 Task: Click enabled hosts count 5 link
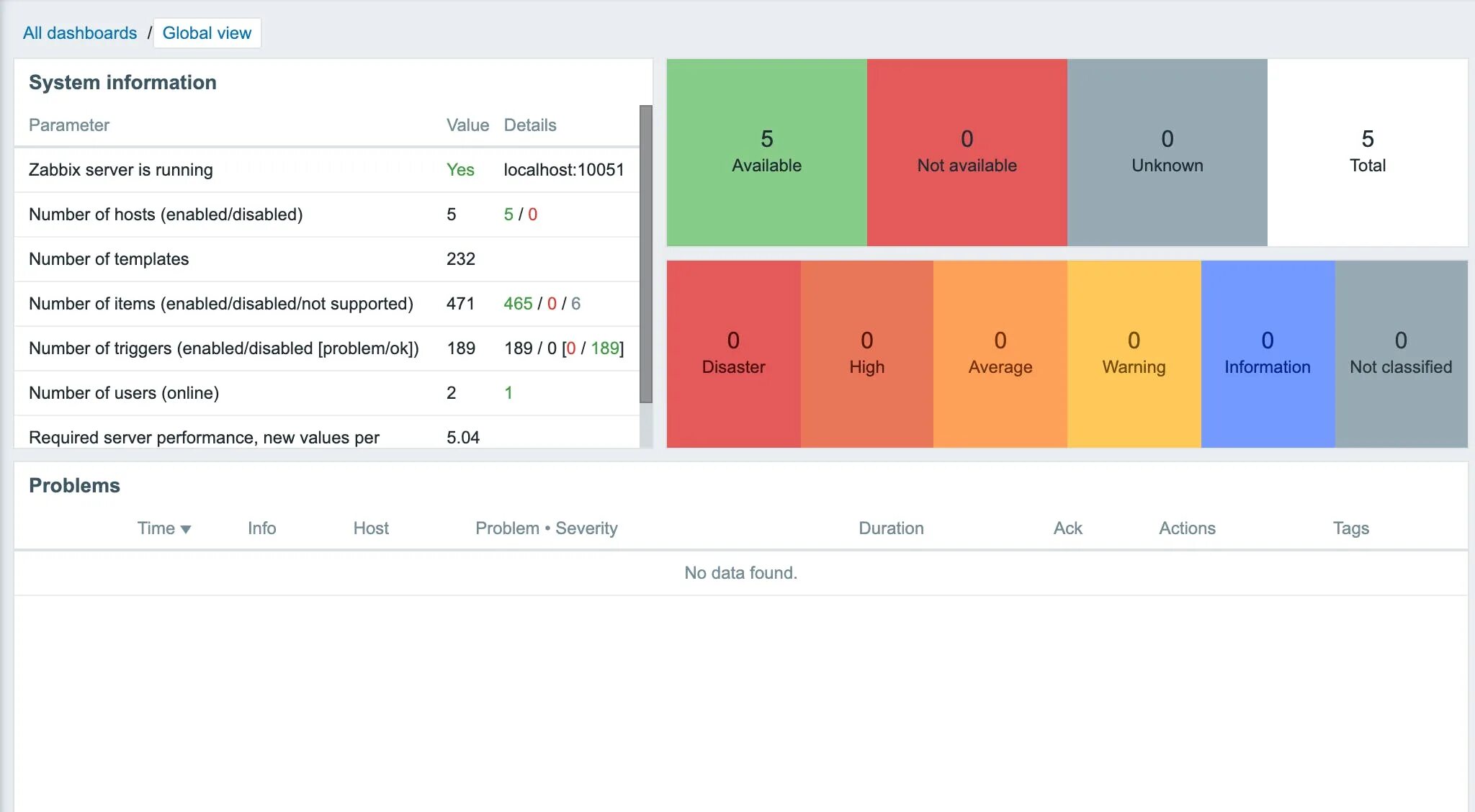[x=508, y=215]
